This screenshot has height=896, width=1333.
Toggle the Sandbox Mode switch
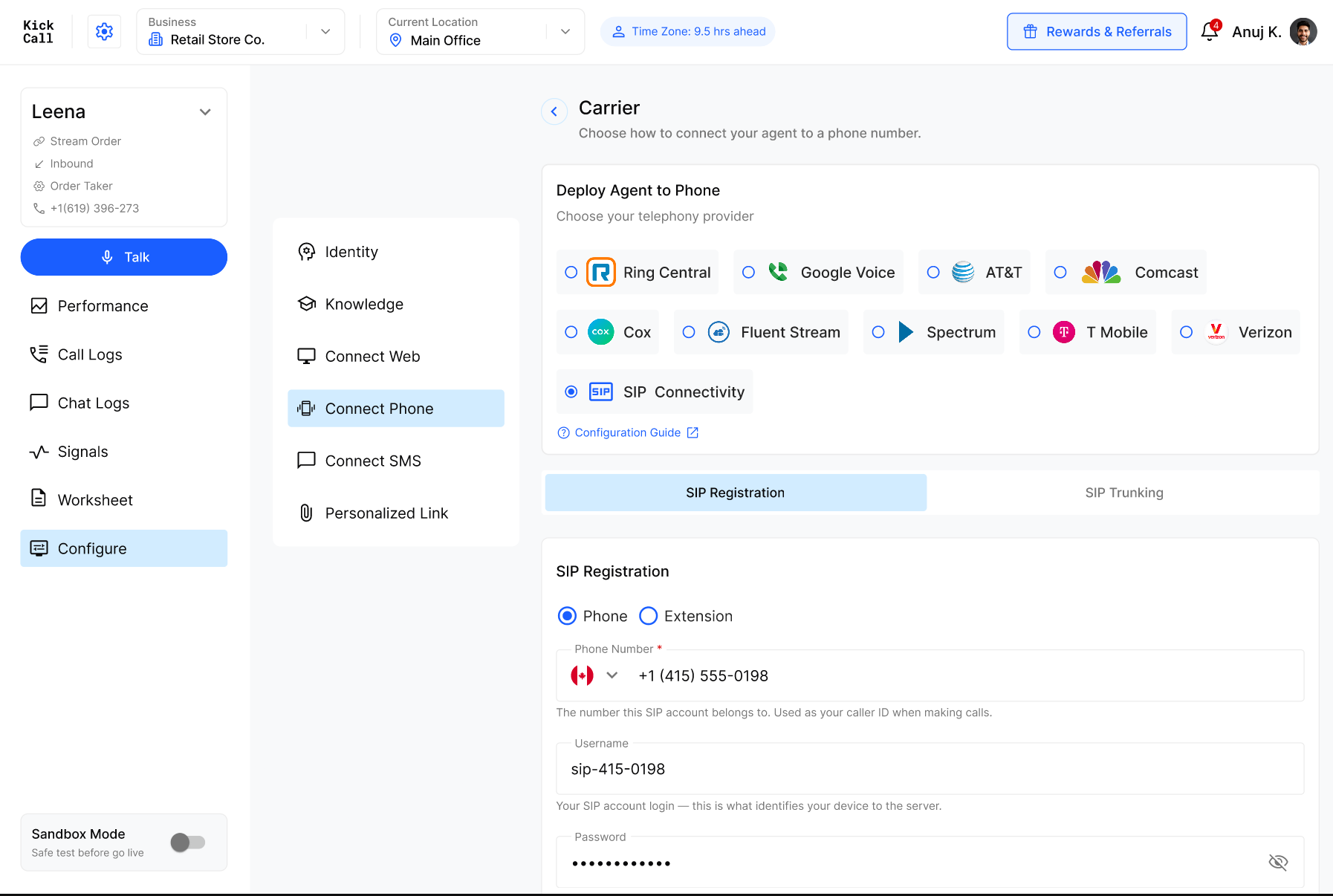188,842
